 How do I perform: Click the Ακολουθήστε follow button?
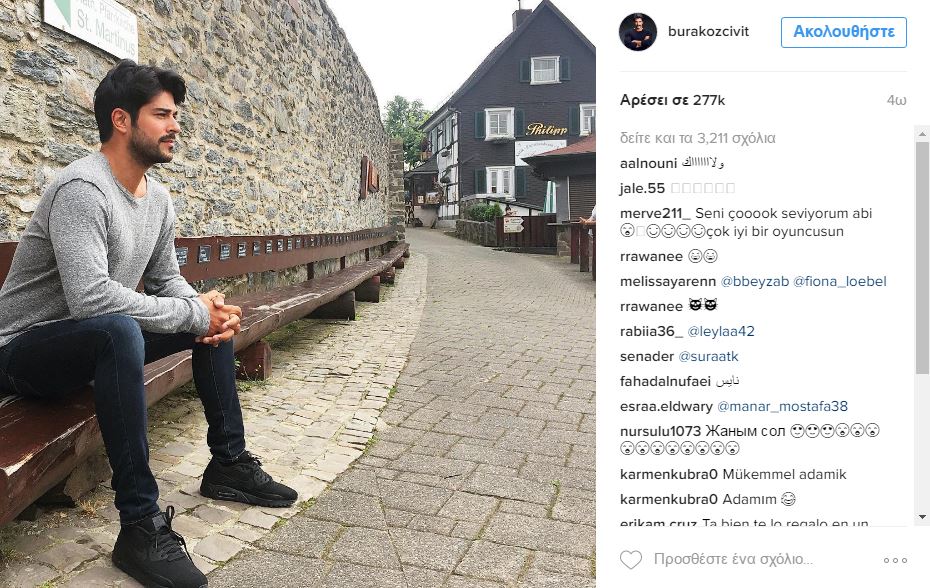point(843,32)
